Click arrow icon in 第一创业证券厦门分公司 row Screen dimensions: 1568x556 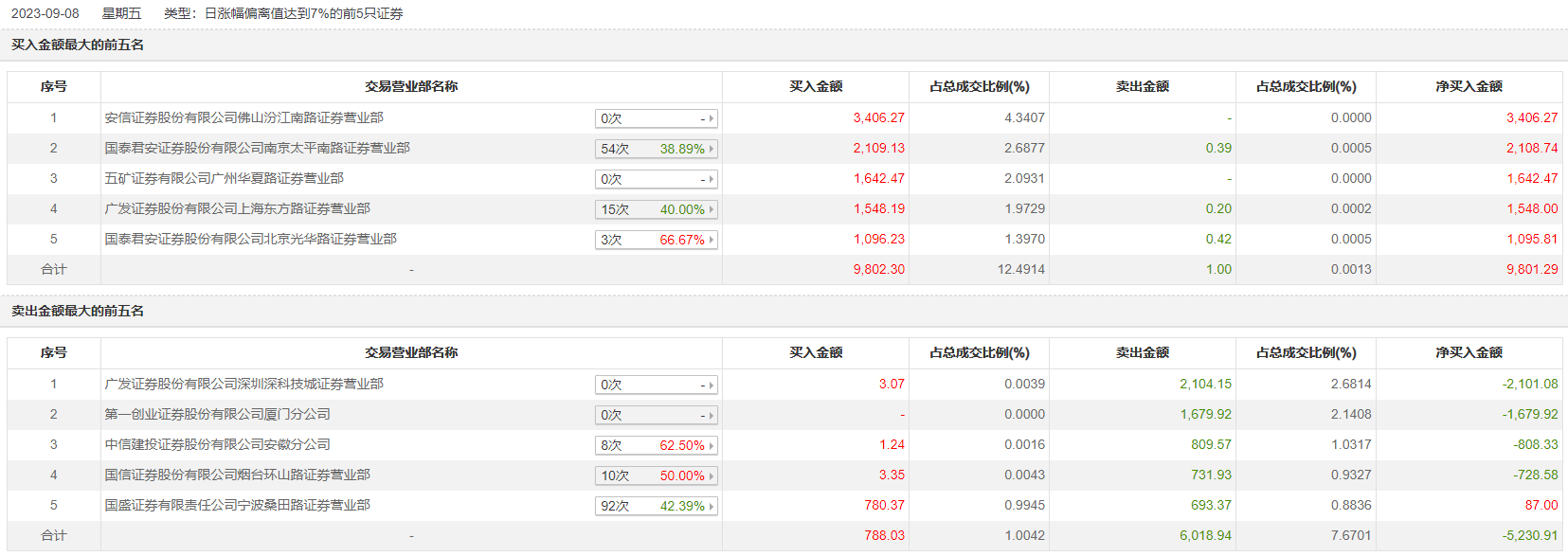pos(712,416)
